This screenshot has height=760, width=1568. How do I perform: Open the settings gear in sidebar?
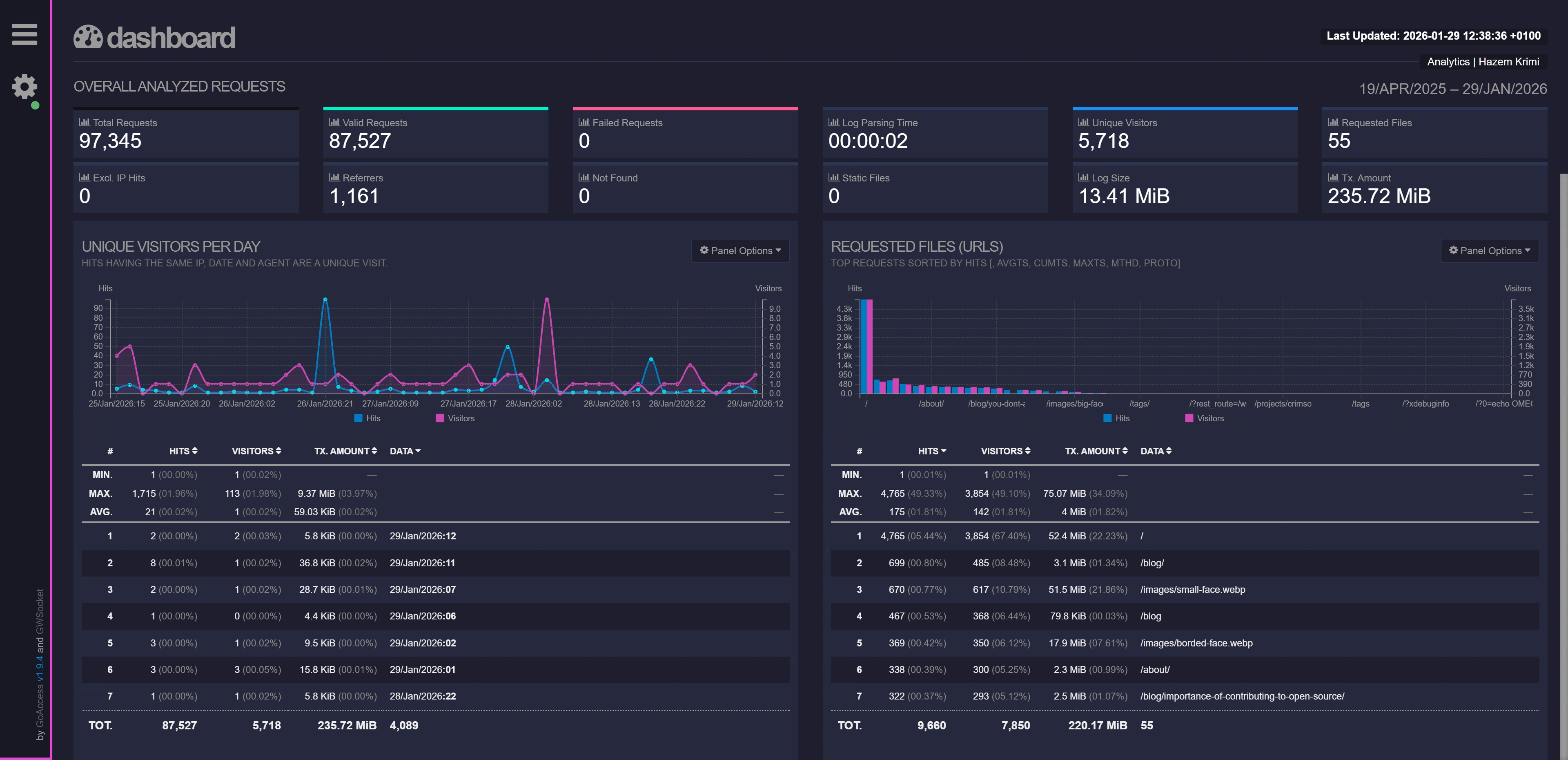point(24,87)
